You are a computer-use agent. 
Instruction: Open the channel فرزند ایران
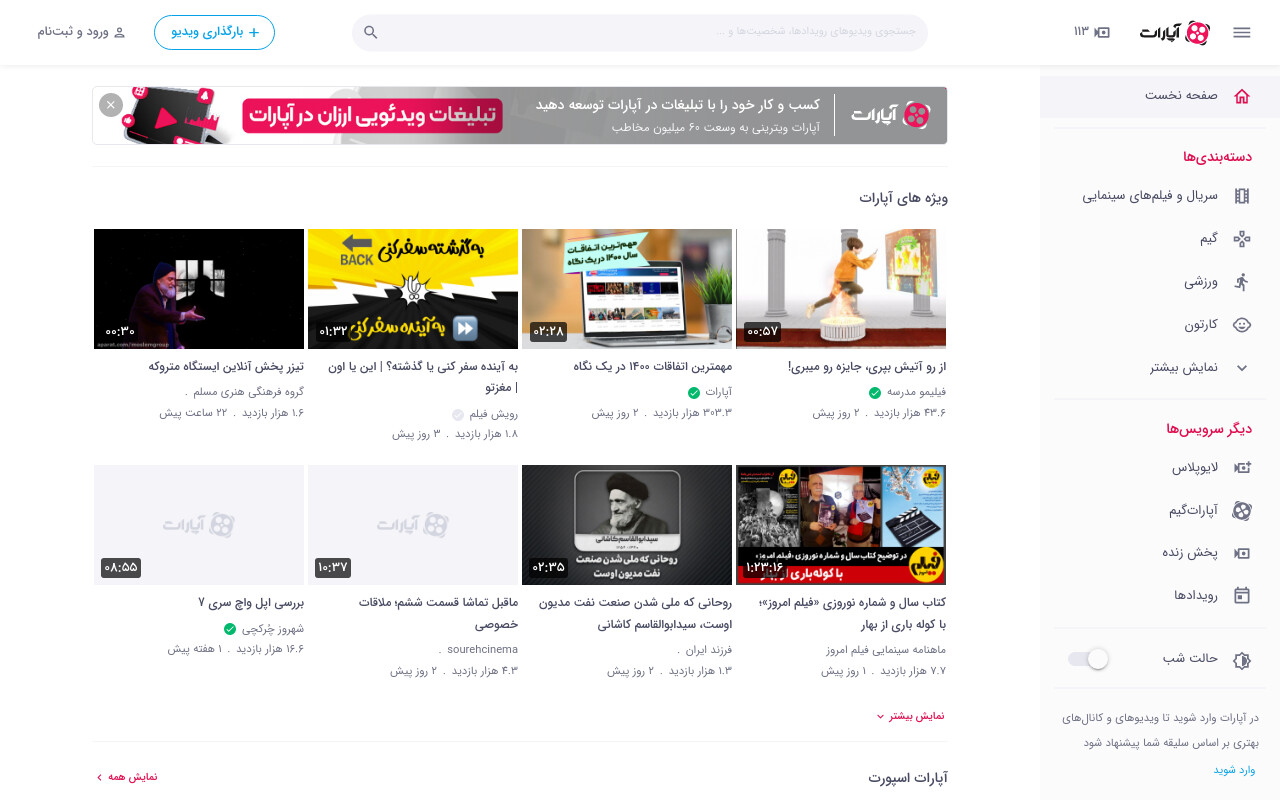[x=710, y=649]
